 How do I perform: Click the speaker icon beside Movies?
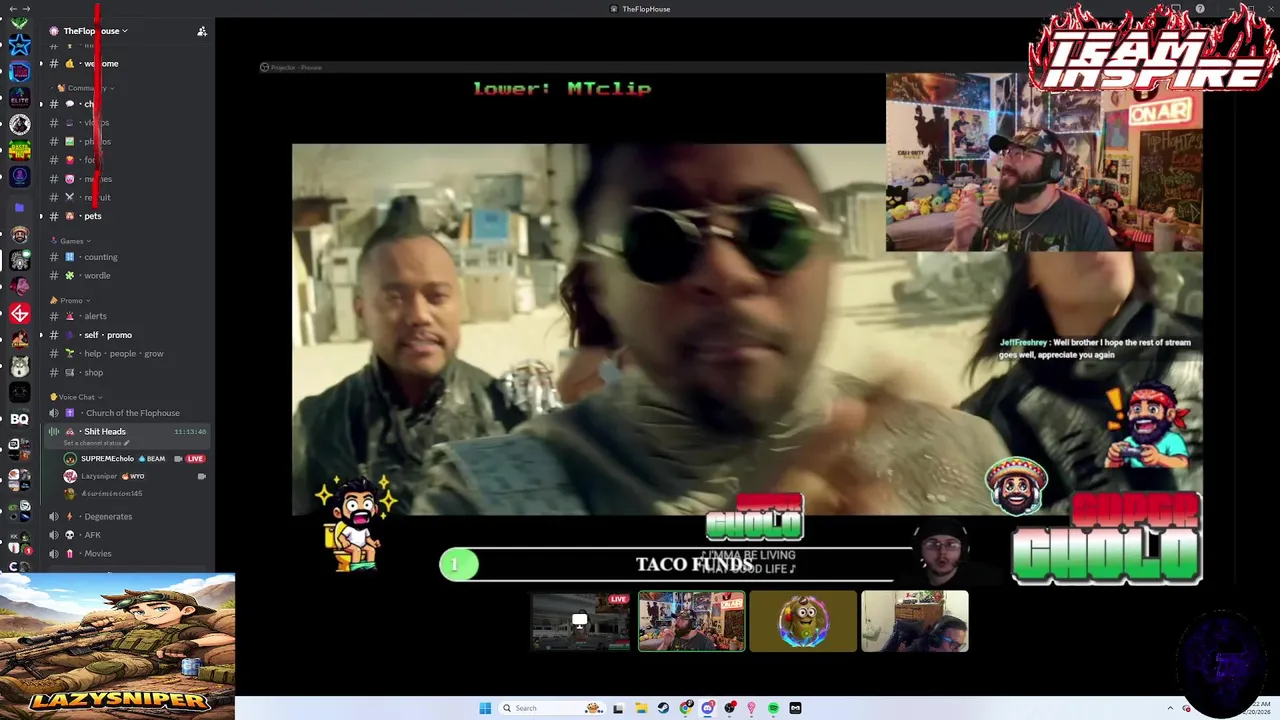point(54,554)
